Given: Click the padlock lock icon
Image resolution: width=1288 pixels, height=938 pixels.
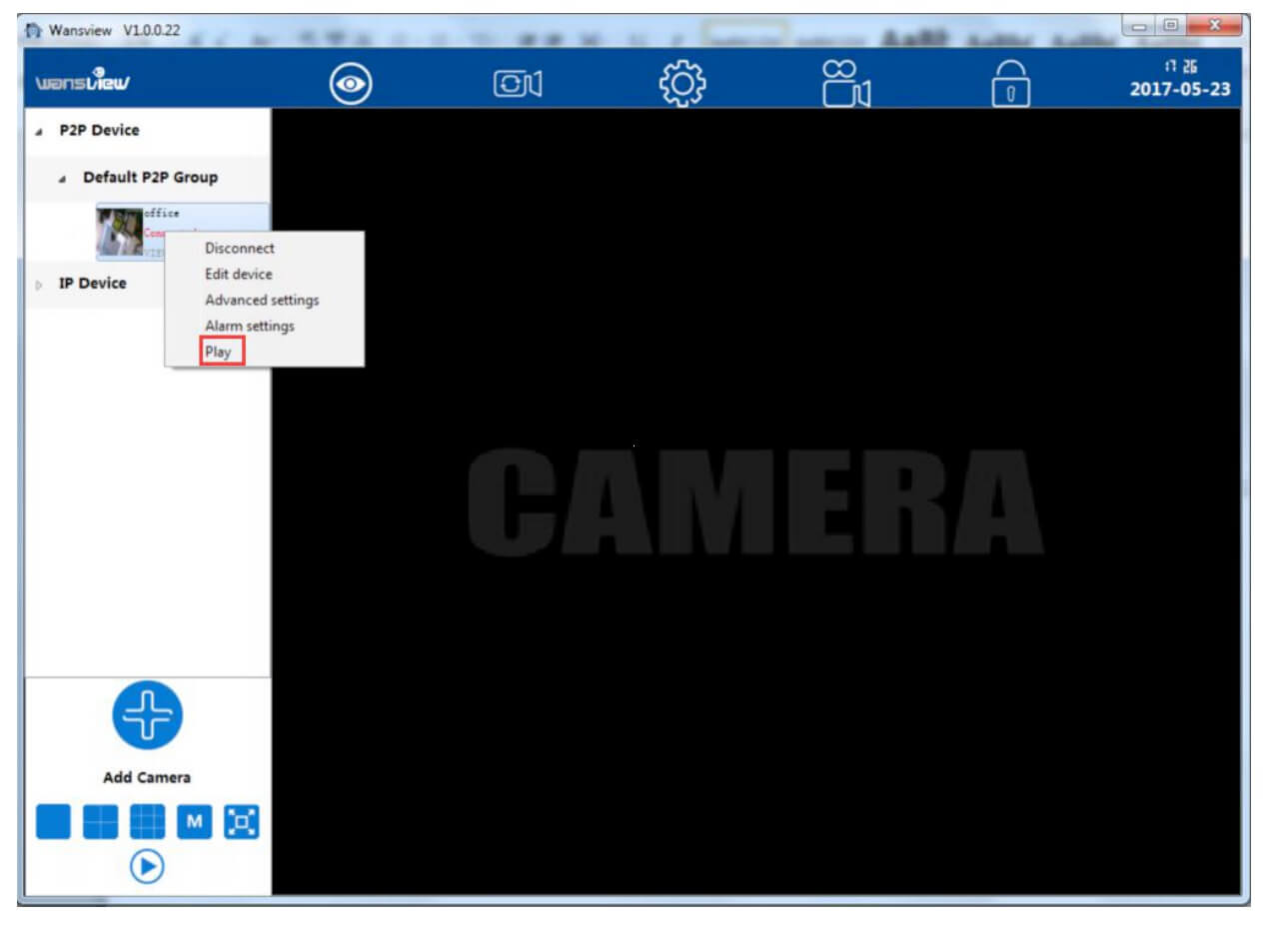Looking at the screenshot, I should 1010,83.
